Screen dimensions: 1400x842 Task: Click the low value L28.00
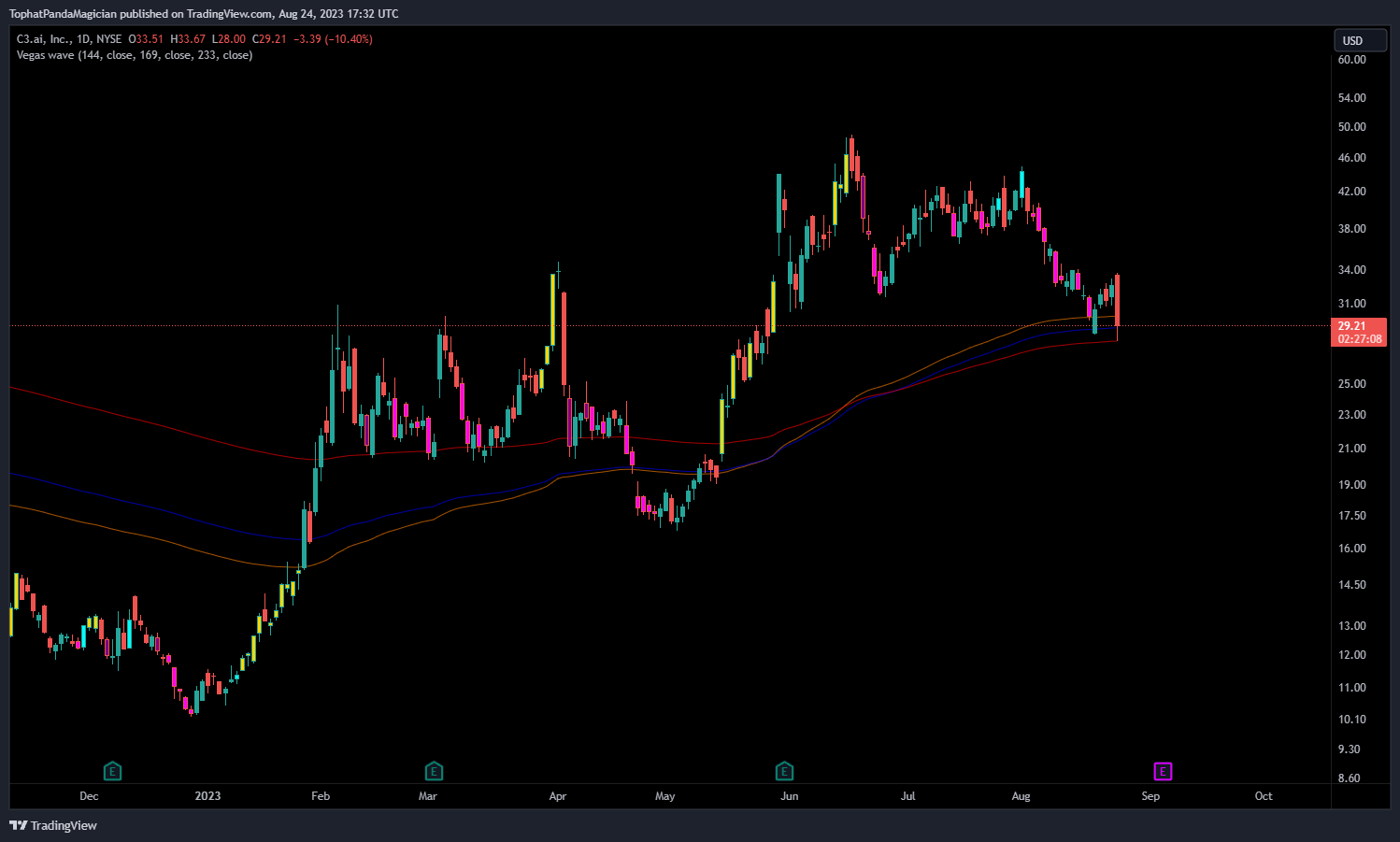tap(229, 39)
